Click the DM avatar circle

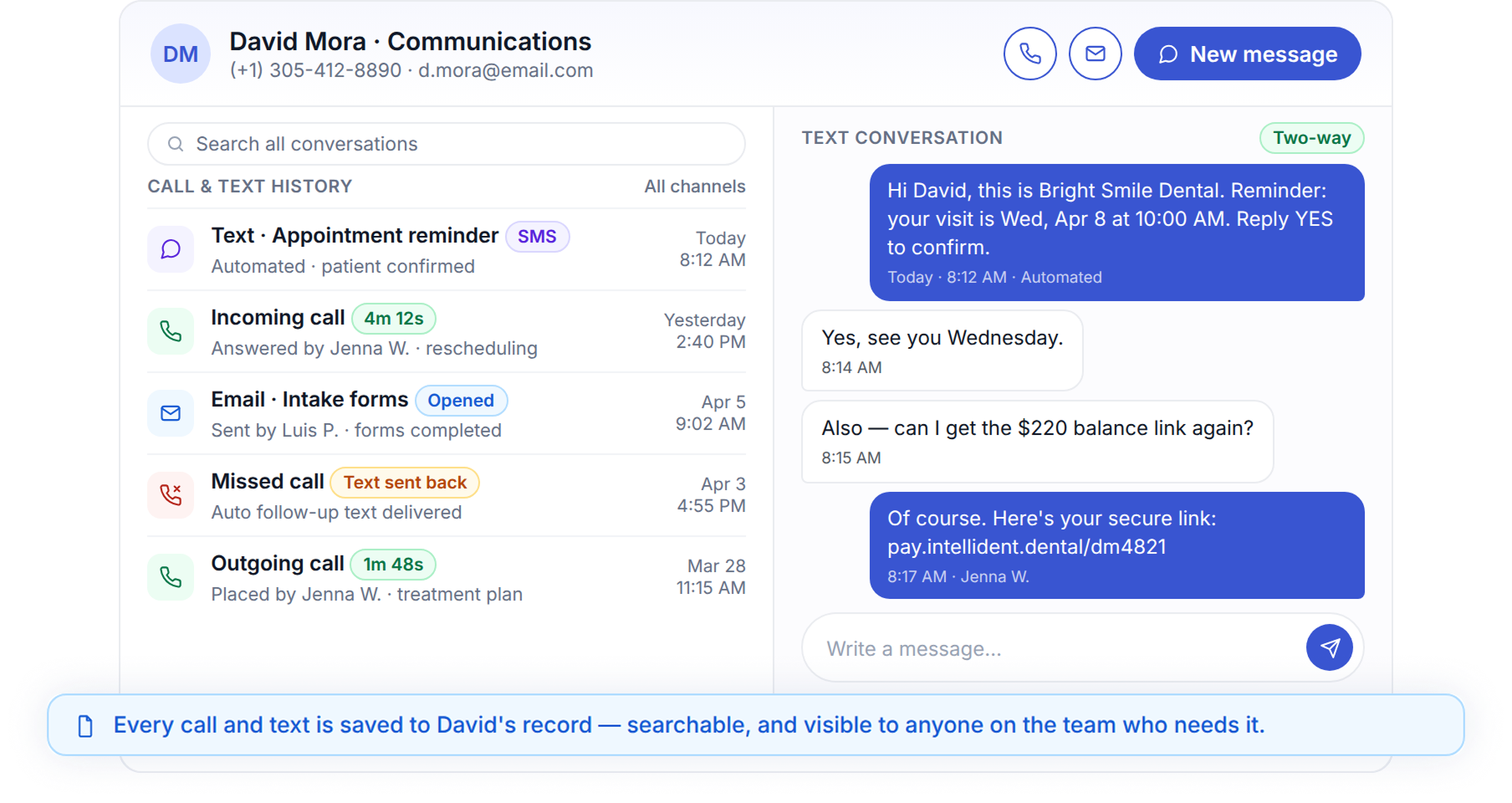pos(181,54)
